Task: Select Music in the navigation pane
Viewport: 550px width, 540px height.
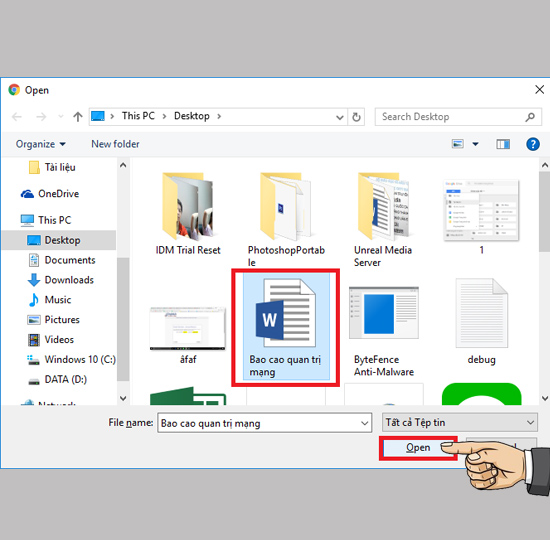Action: point(49,300)
